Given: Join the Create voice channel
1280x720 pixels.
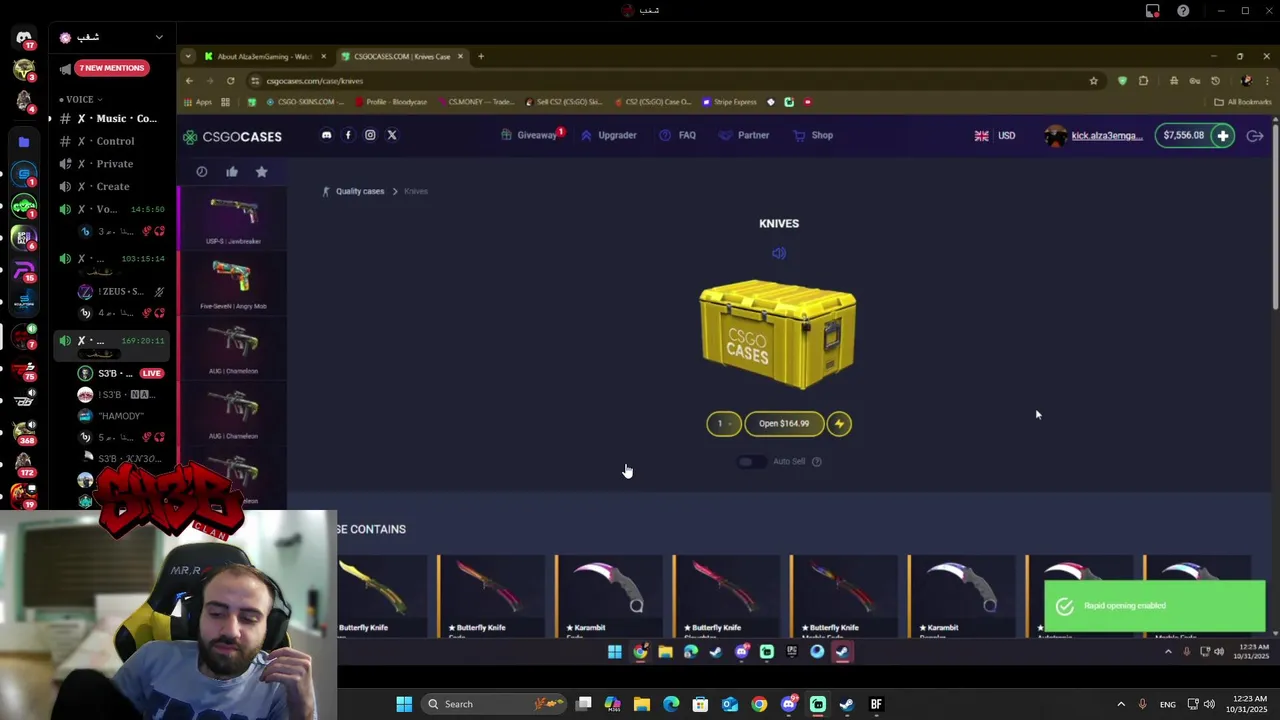Looking at the screenshot, I should point(110,187).
